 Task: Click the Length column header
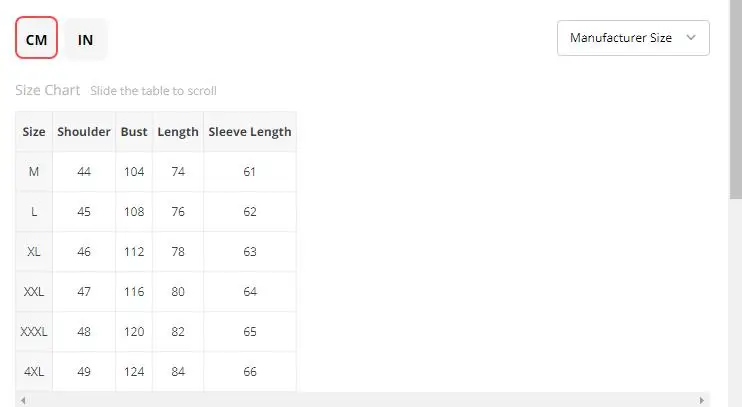178,132
